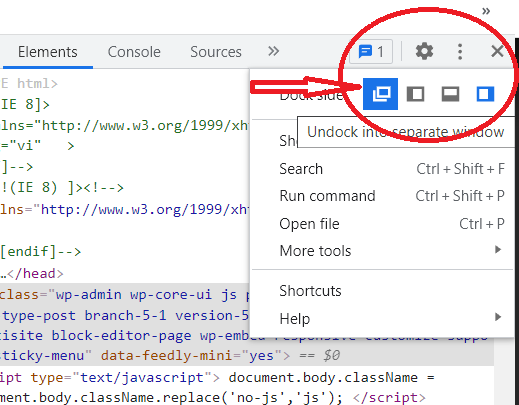Click the 'type-post branch-5-1' class line
Viewport: 519px width, 405px height.
124,315
